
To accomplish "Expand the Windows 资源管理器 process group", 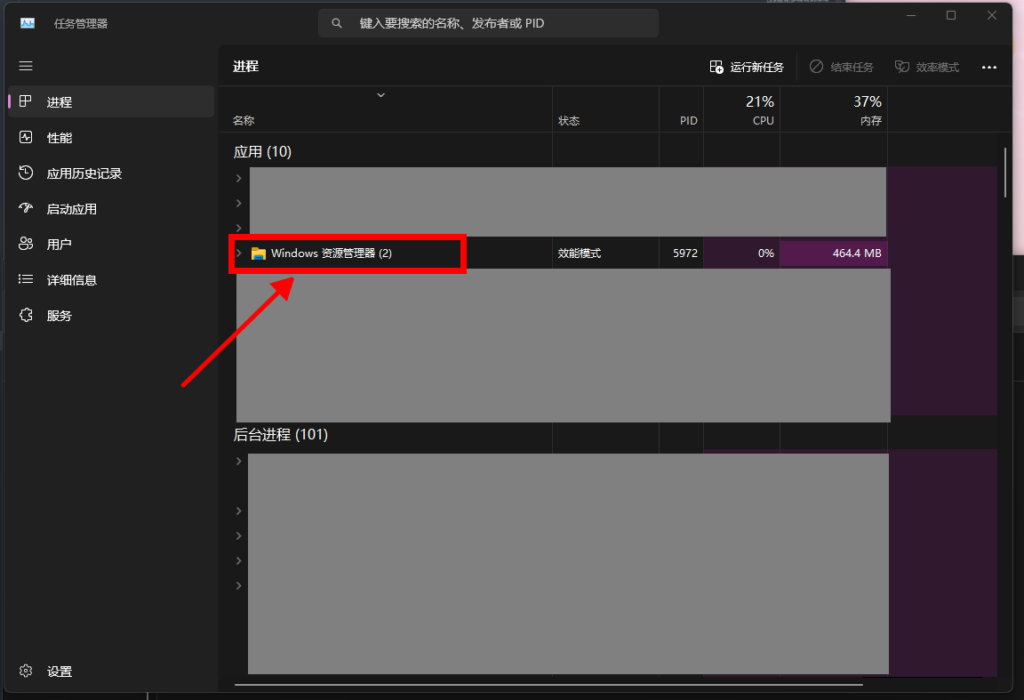I will click(x=239, y=254).
